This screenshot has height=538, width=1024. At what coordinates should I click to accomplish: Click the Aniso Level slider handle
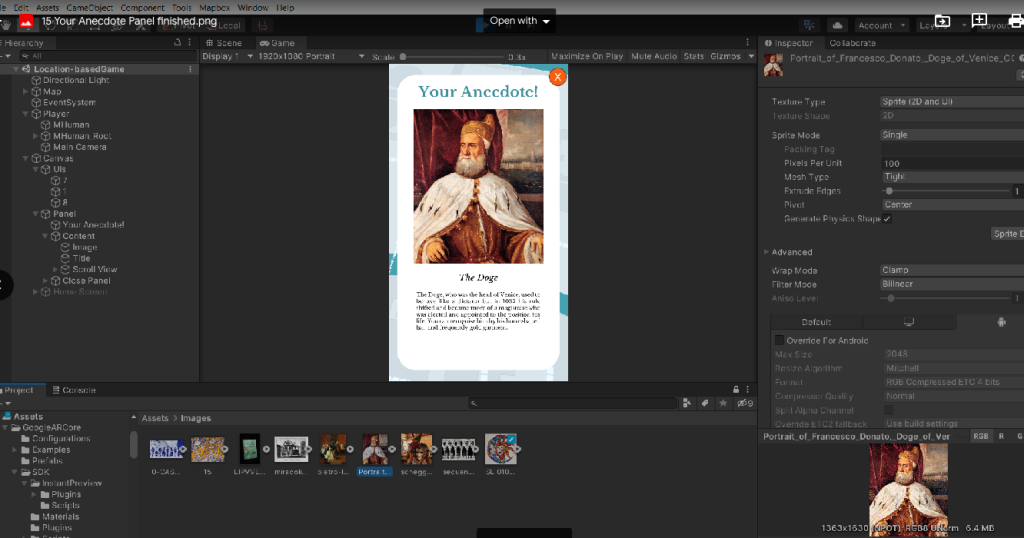pyautogui.click(x=891, y=298)
